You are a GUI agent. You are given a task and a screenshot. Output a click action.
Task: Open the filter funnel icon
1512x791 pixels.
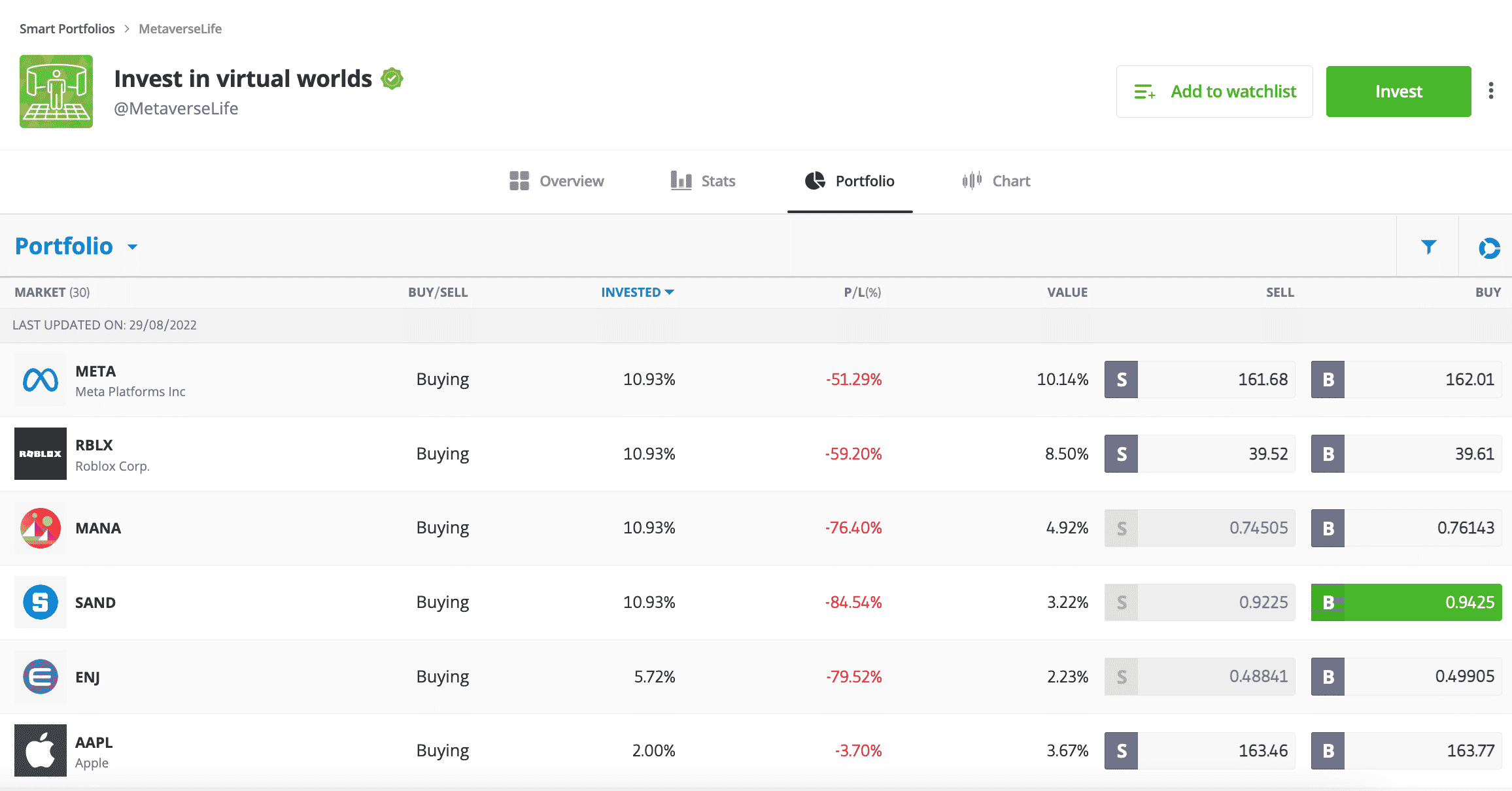click(x=1428, y=246)
